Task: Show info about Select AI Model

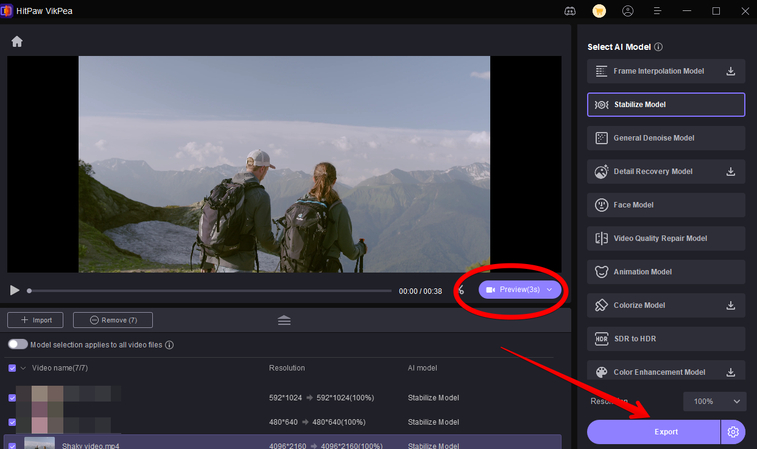Action: (x=659, y=47)
